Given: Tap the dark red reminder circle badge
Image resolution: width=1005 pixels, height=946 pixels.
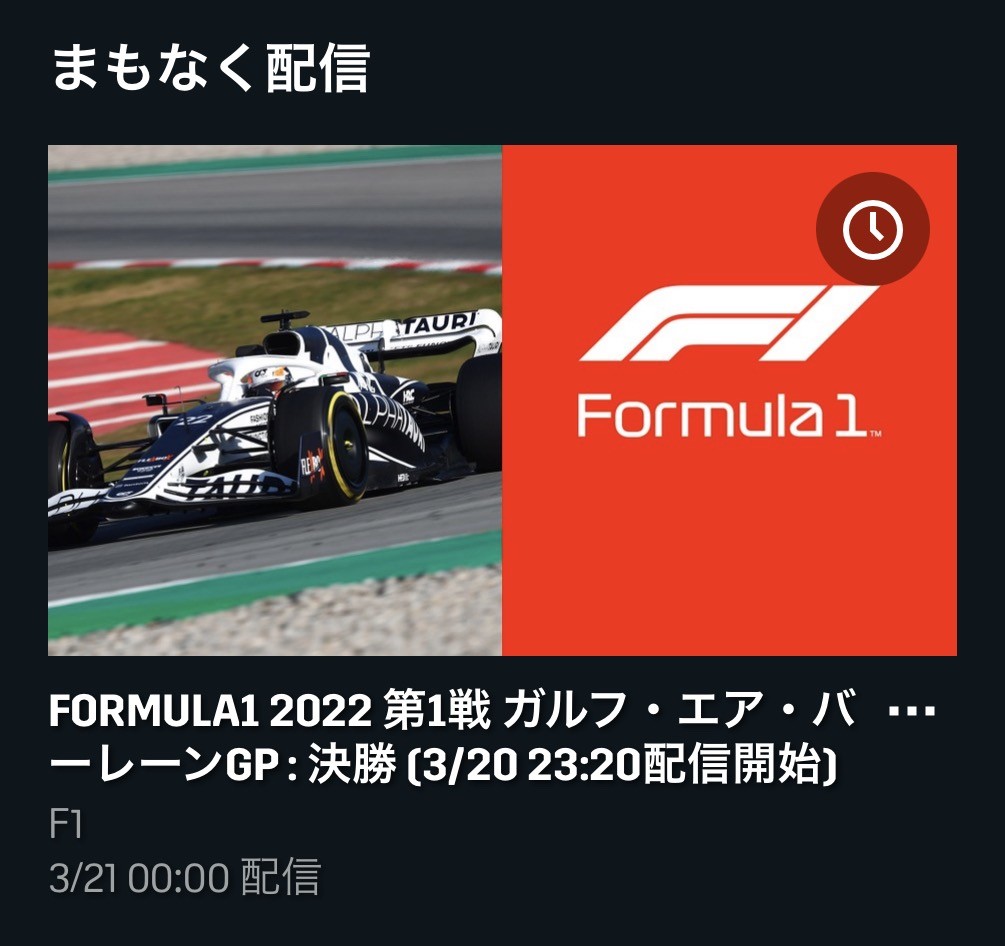Looking at the screenshot, I should (872, 229).
